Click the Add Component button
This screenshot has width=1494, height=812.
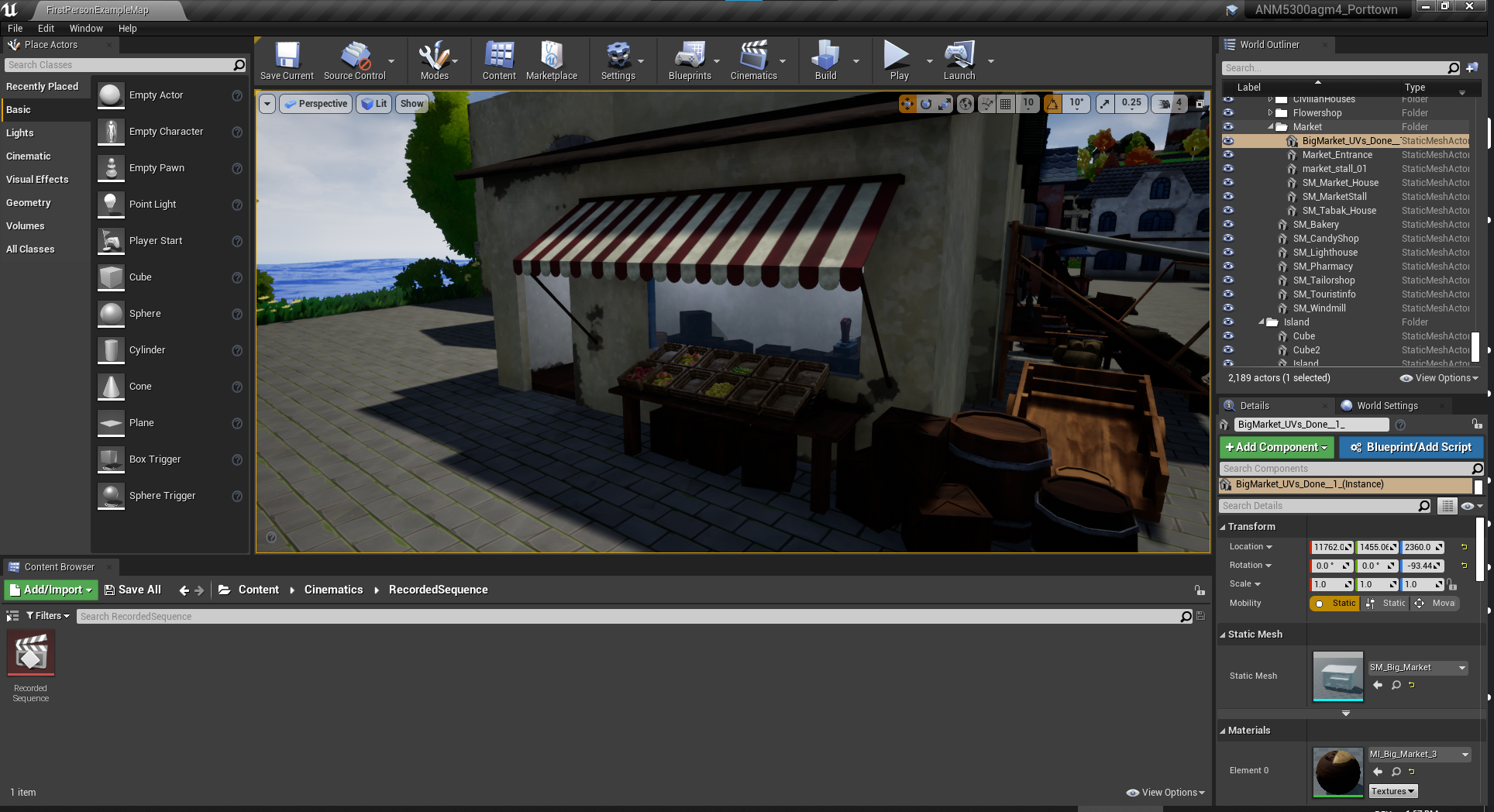coord(1276,448)
